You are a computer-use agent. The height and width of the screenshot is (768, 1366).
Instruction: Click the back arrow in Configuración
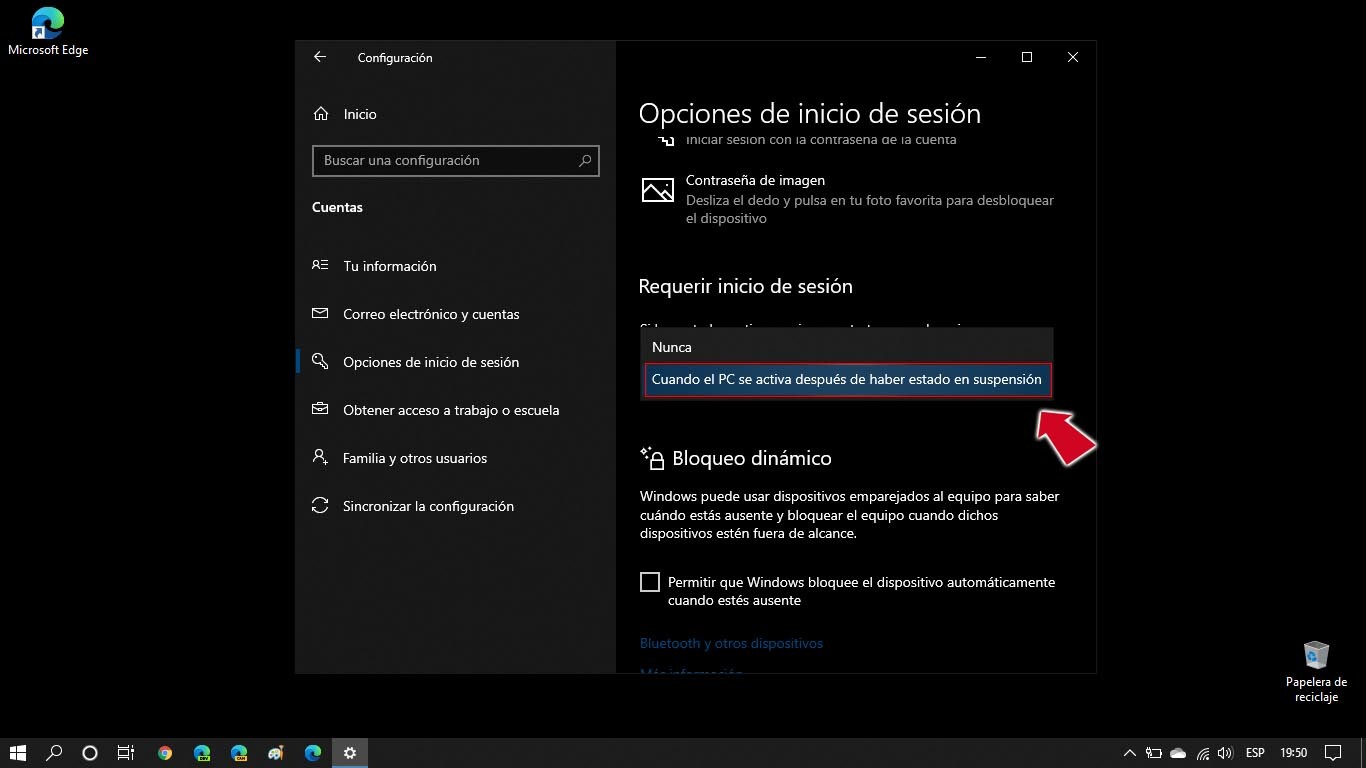point(319,57)
